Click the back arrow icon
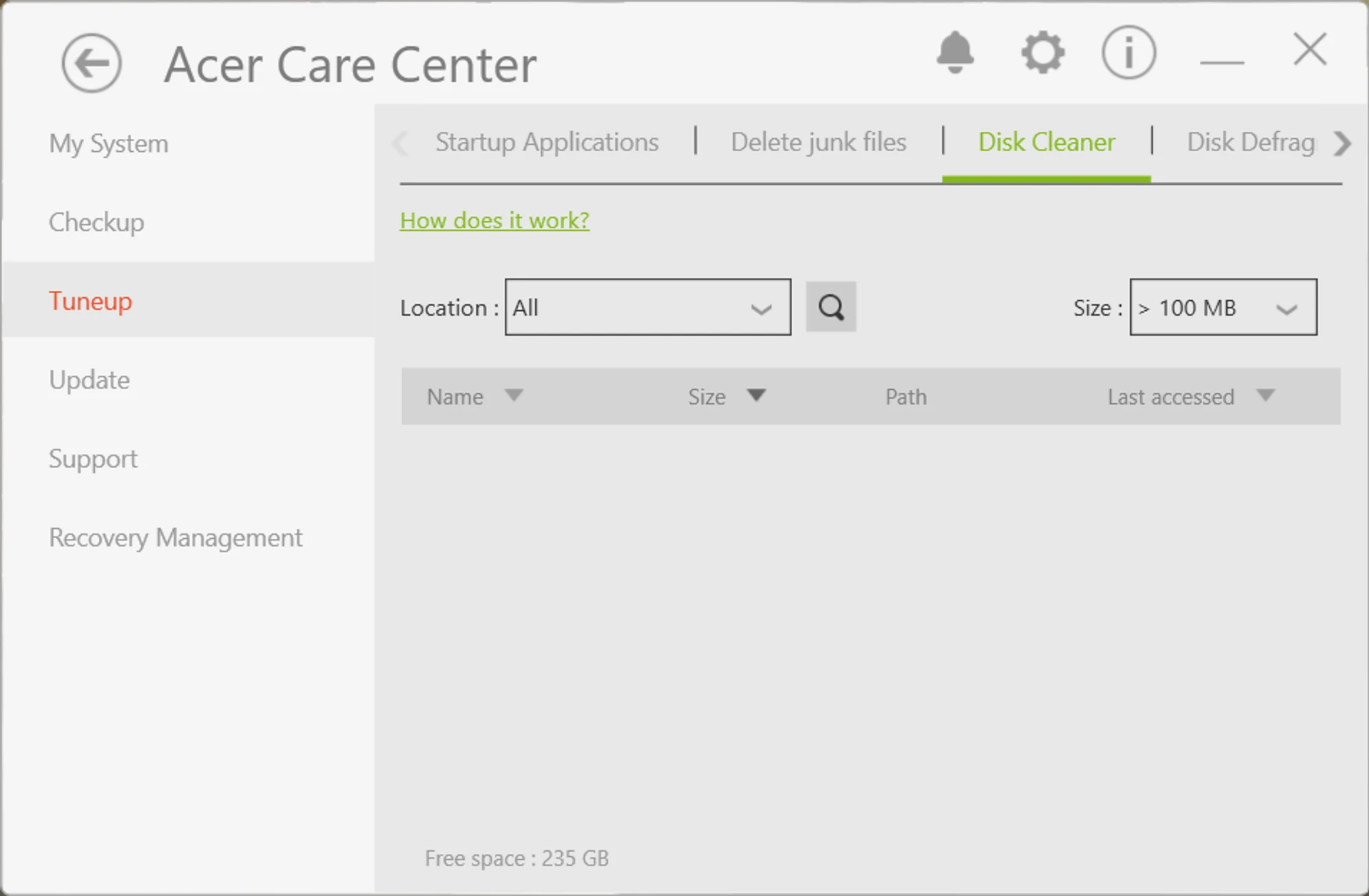1369x896 pixels. pos(91,63)
